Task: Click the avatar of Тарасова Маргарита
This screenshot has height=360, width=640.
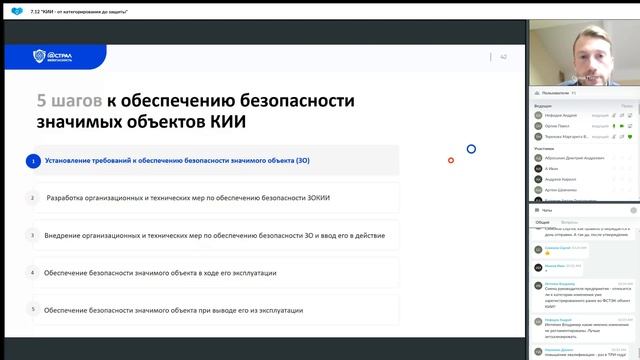Action: click(x=538, y=137)
